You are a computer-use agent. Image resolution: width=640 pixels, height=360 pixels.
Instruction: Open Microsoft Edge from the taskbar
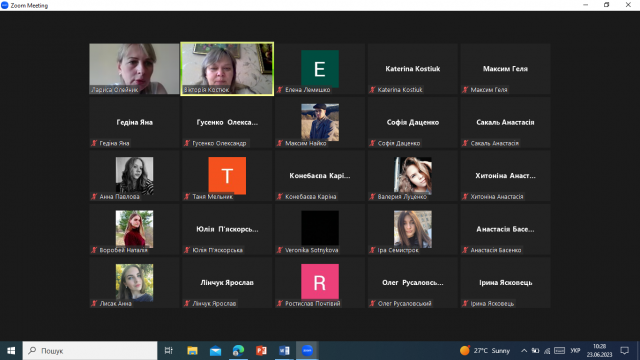(x=238, y=351)
